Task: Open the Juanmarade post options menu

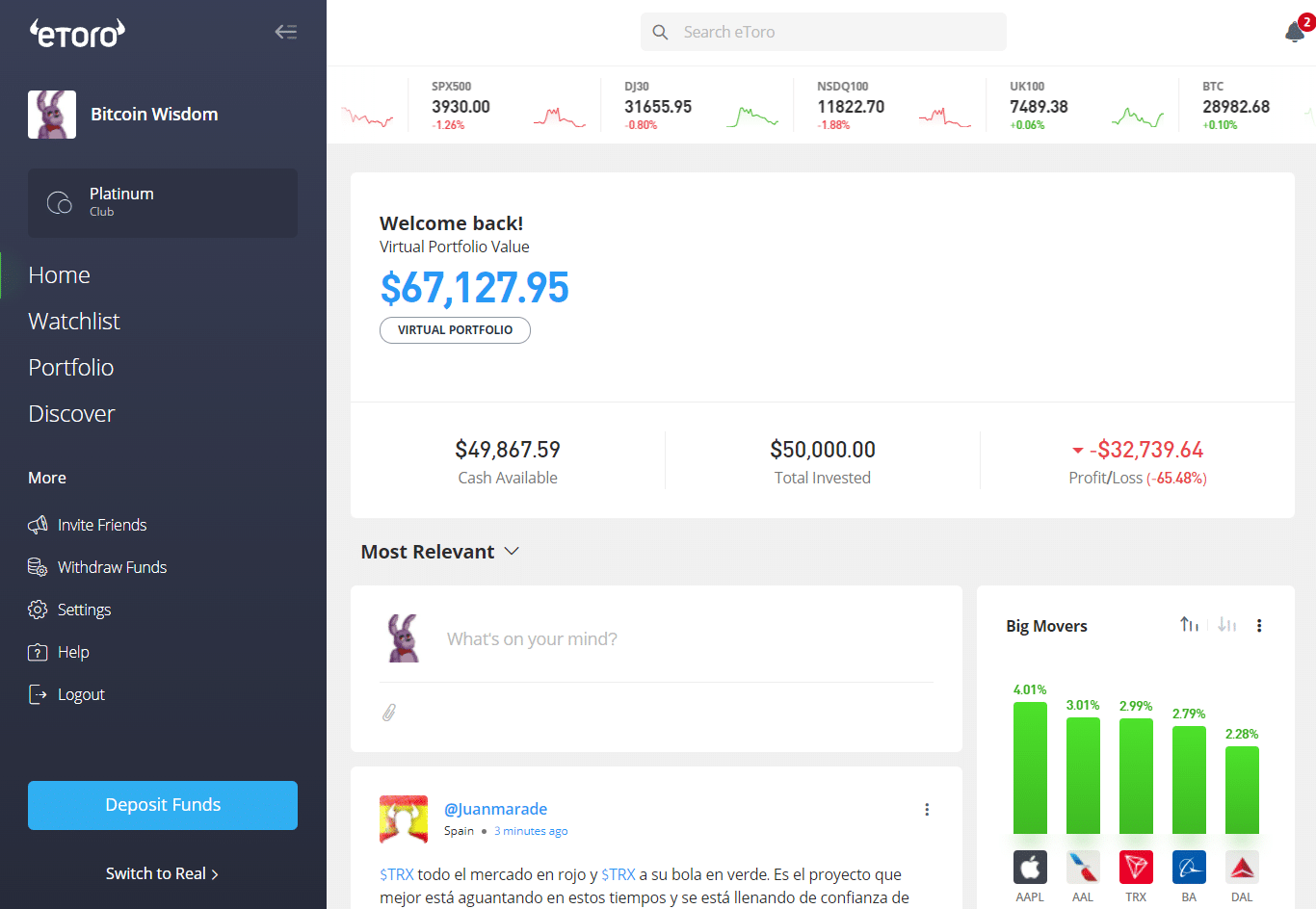Action: click(927, 810)
